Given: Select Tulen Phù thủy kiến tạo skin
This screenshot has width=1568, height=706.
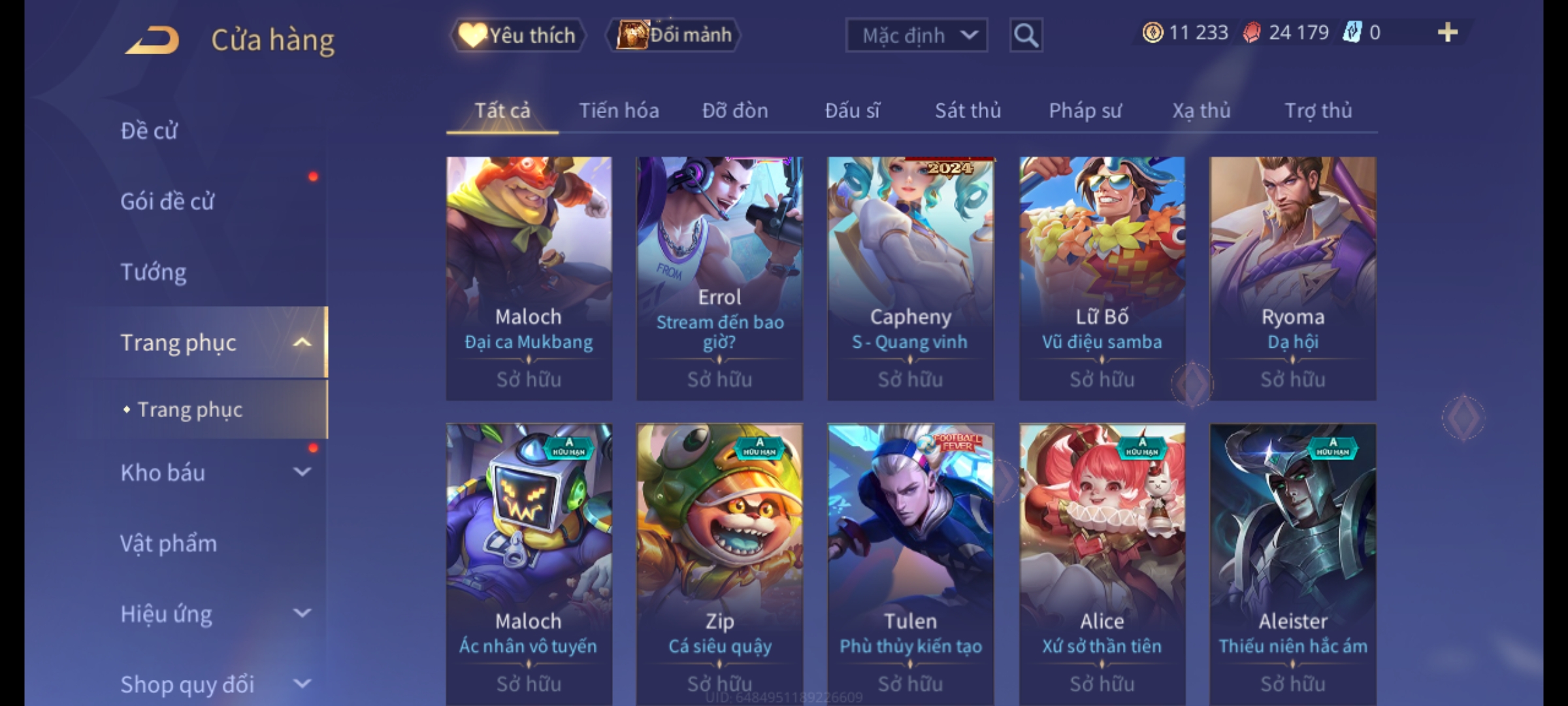Looking at the screenshot, I should point(910,564).
